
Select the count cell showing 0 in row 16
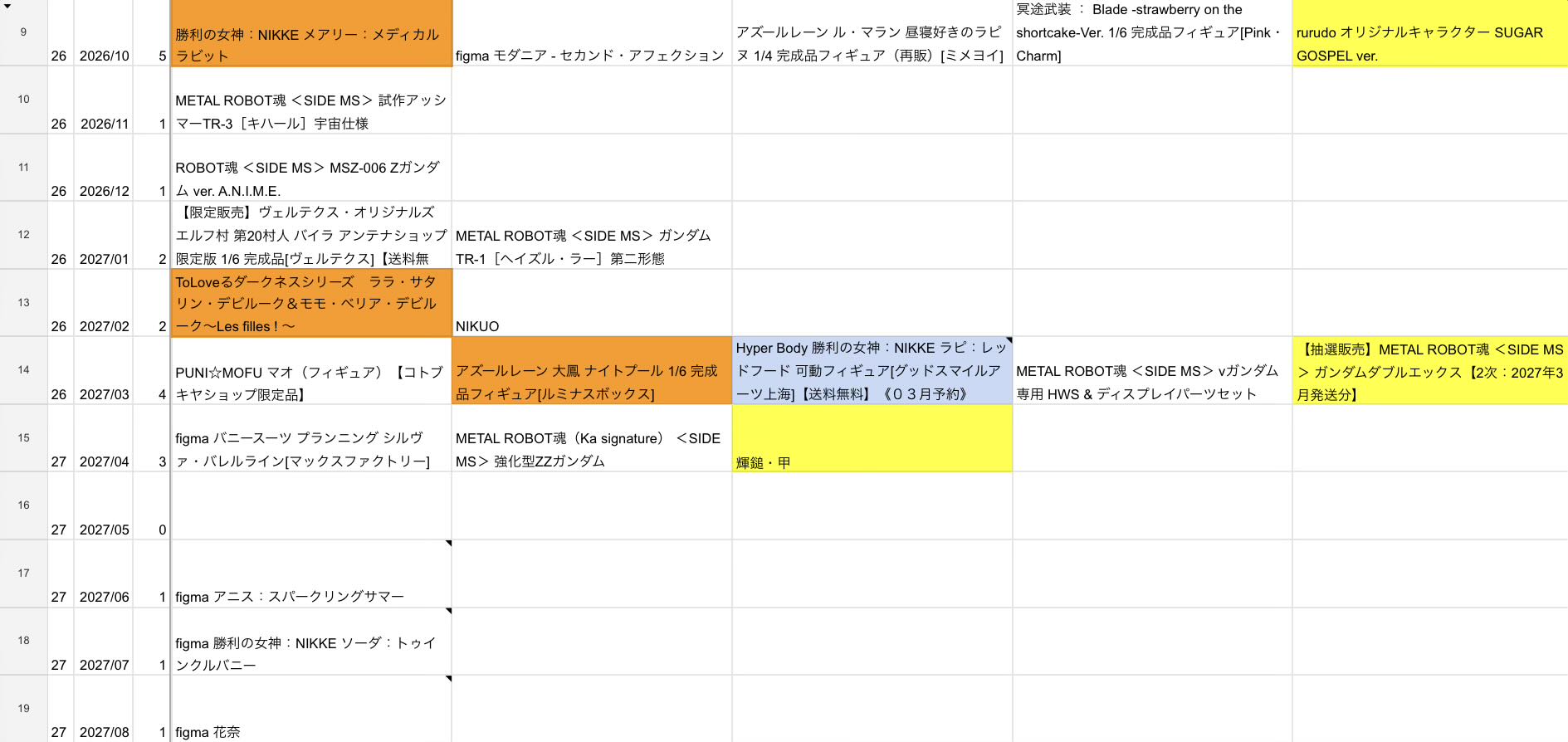pos(152,506)
